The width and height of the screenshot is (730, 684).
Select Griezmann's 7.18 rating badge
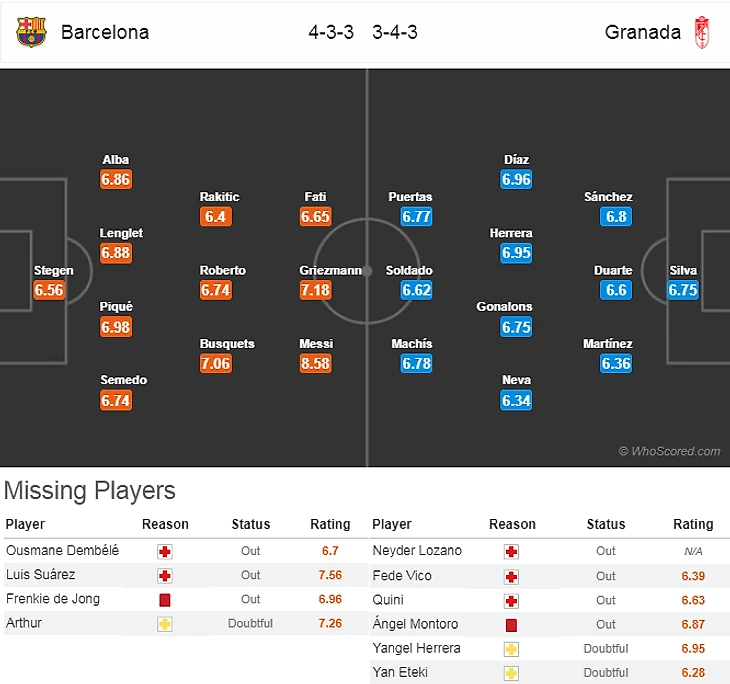coord(316,290)
